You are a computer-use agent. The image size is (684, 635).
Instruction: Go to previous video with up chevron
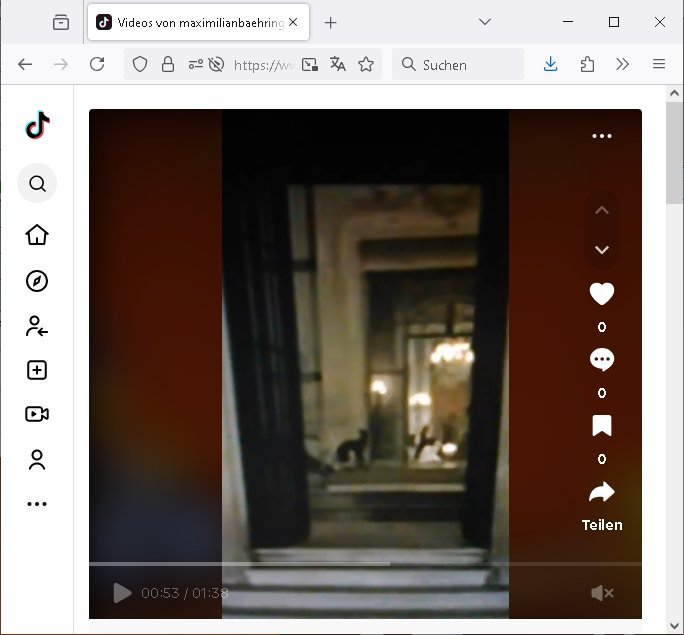click(602, 210)
